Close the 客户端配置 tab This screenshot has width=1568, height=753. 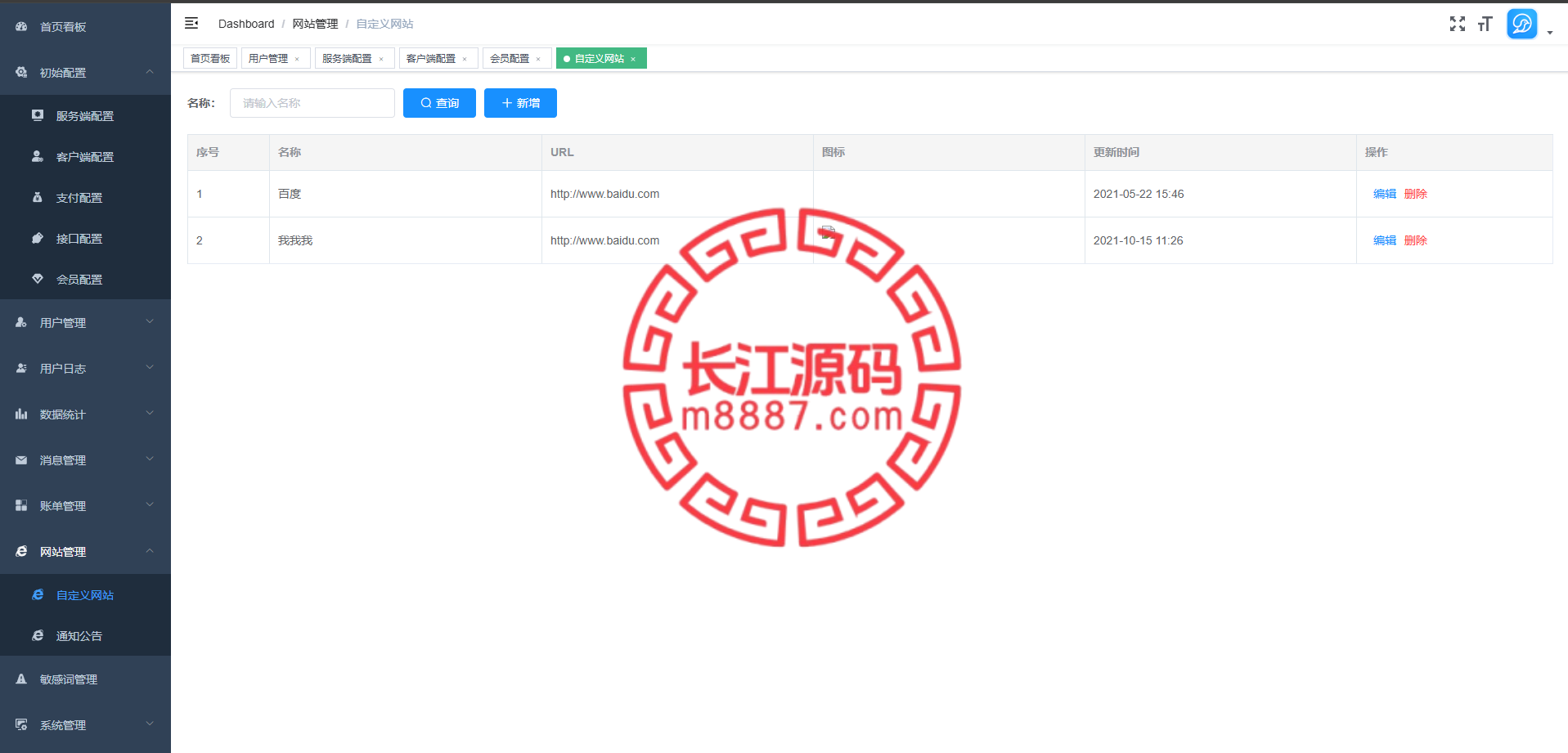click(x=465, y=59)
